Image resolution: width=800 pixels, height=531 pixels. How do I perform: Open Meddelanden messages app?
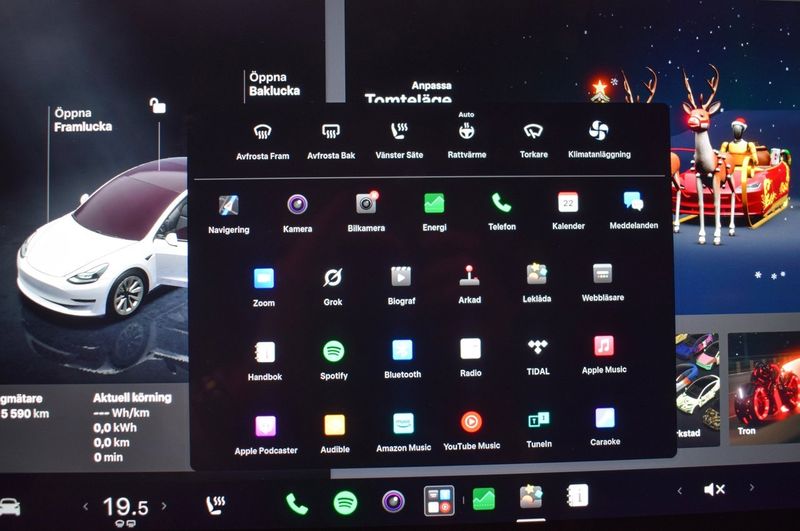pos(634,210)
